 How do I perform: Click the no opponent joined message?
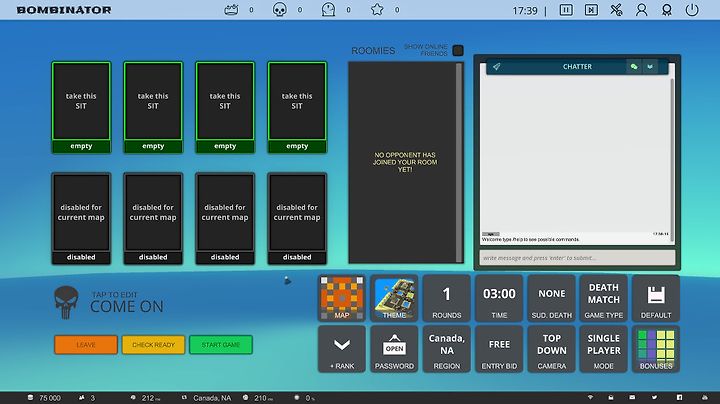(405, 162)
